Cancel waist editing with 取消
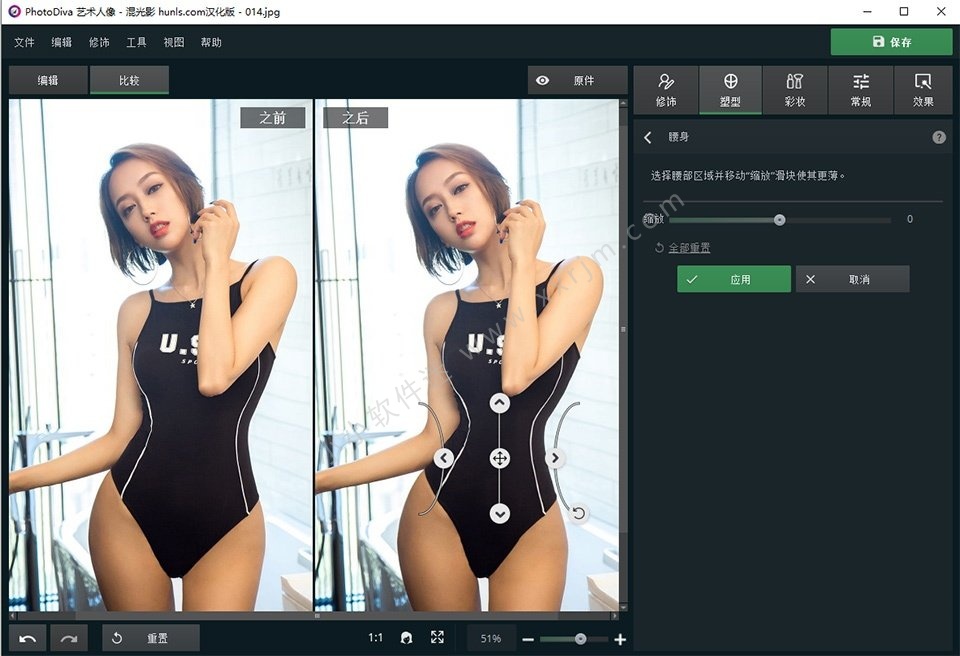The height and width of the screenshot is (656, 960). pyautogui.click(x=852, y=279)
